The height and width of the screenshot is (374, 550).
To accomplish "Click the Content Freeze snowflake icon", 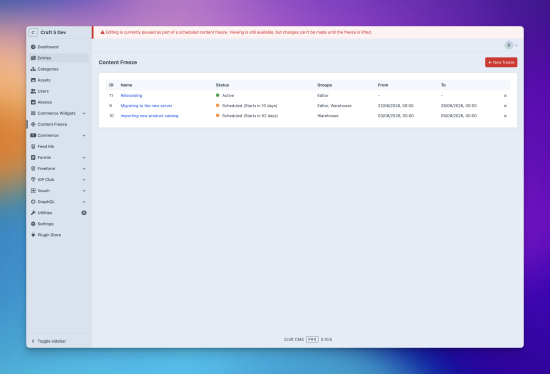I will click(33, 124).
